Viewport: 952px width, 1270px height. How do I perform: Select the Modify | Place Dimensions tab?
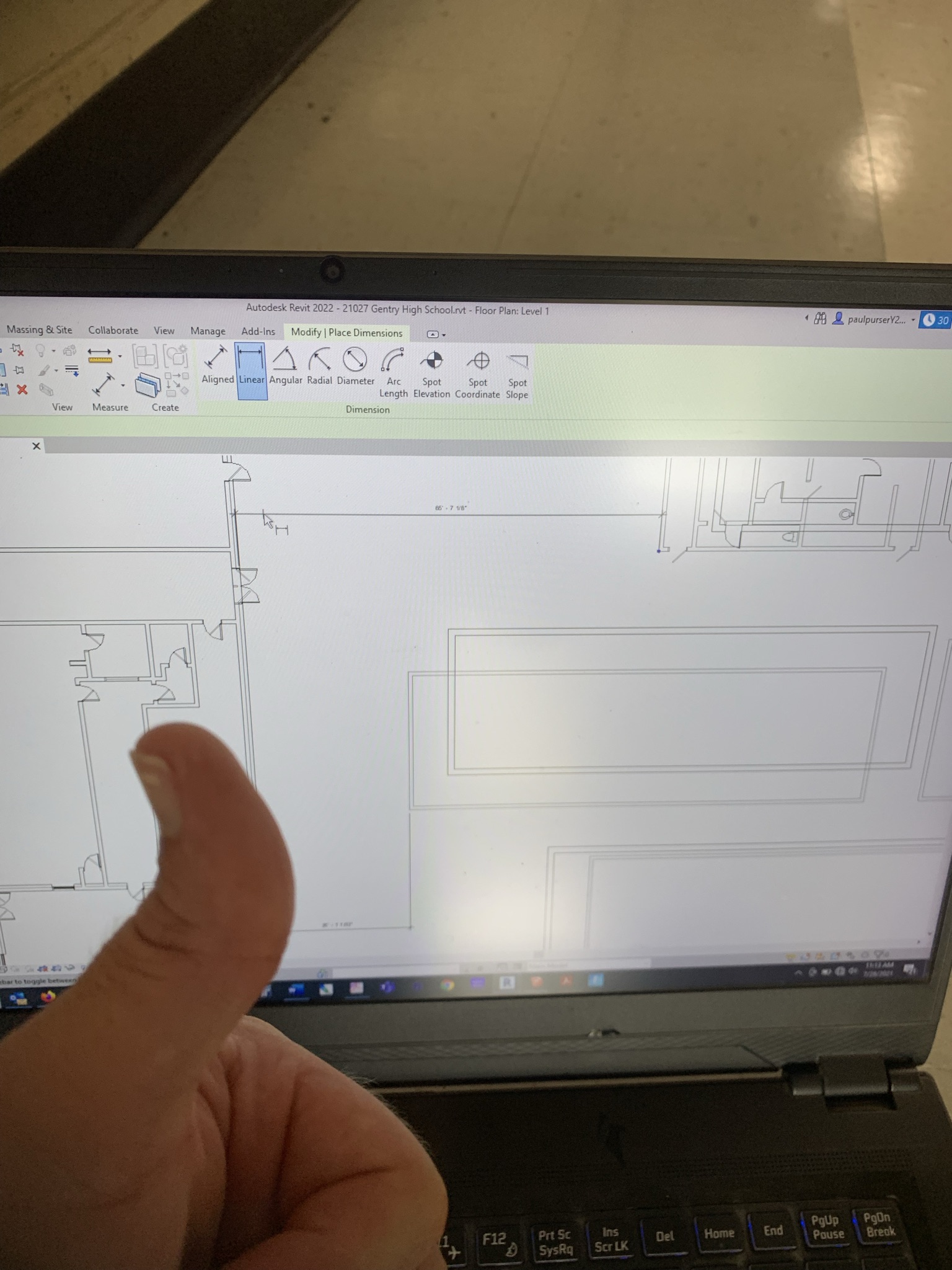tap(346, 333)
